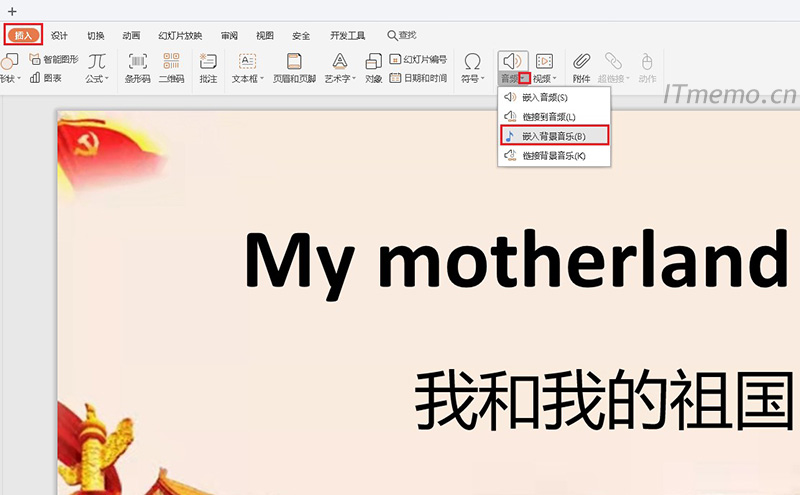Screen dimensions: 800x495
Task: Open the 插入 (Insert) ribbon tab
Action: tap(23, 35)
